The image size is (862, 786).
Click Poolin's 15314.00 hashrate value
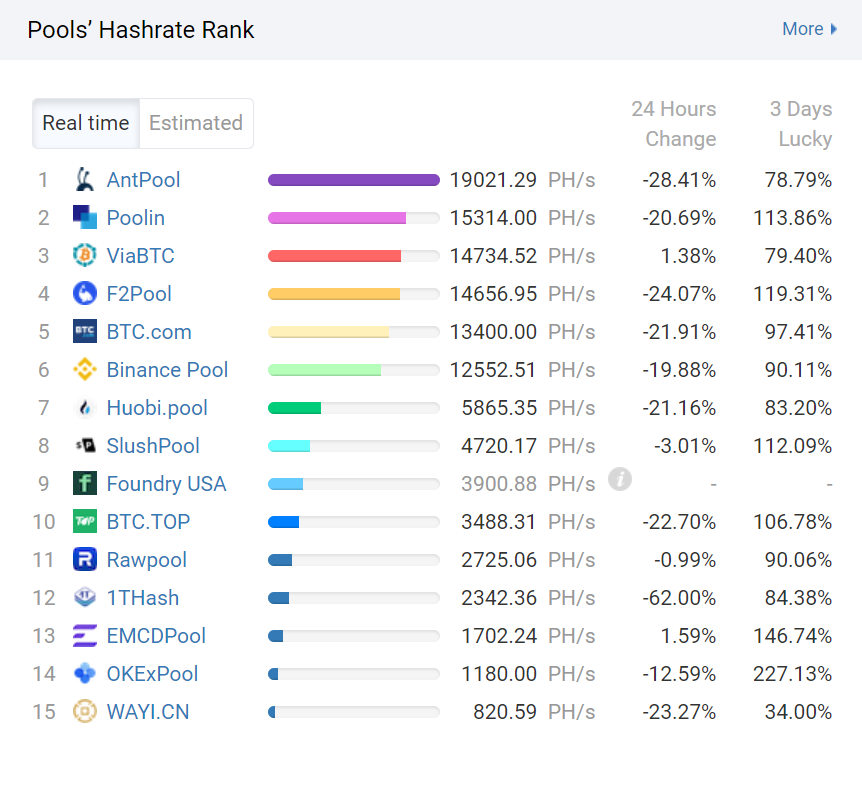tap(493, 218)
